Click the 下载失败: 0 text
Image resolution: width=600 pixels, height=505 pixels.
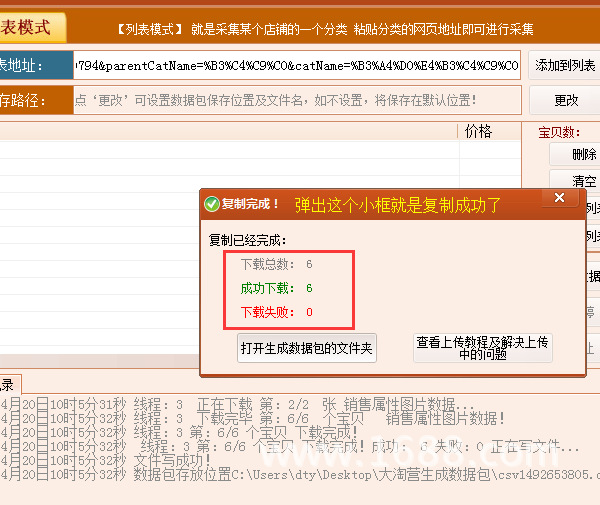pos(276,312)
